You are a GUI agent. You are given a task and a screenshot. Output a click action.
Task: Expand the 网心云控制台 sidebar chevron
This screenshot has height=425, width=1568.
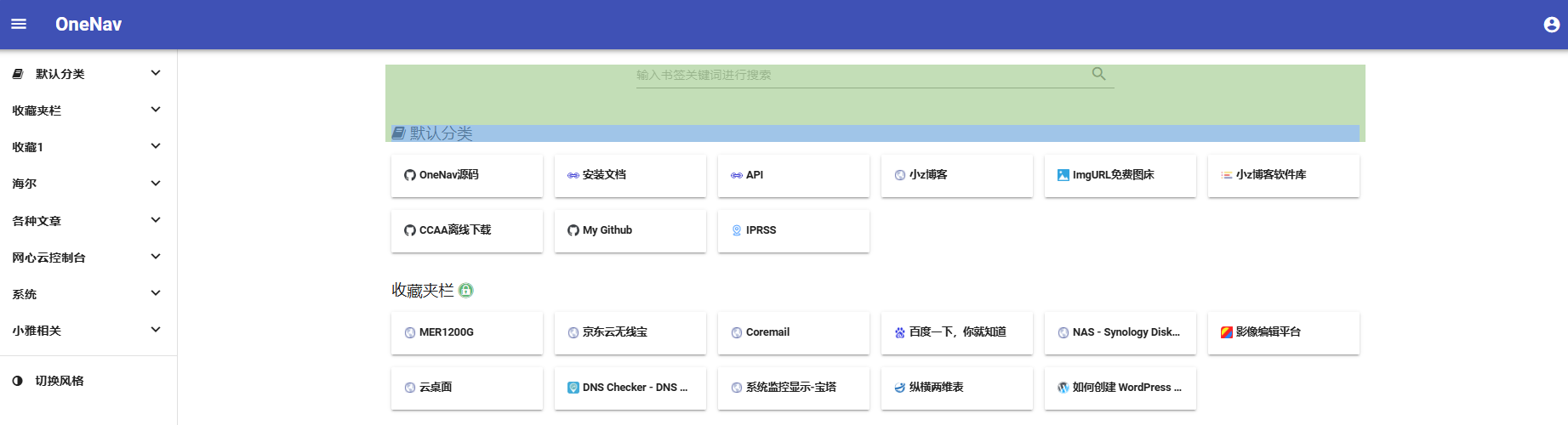pyautogui.click(x=156, y=257)
